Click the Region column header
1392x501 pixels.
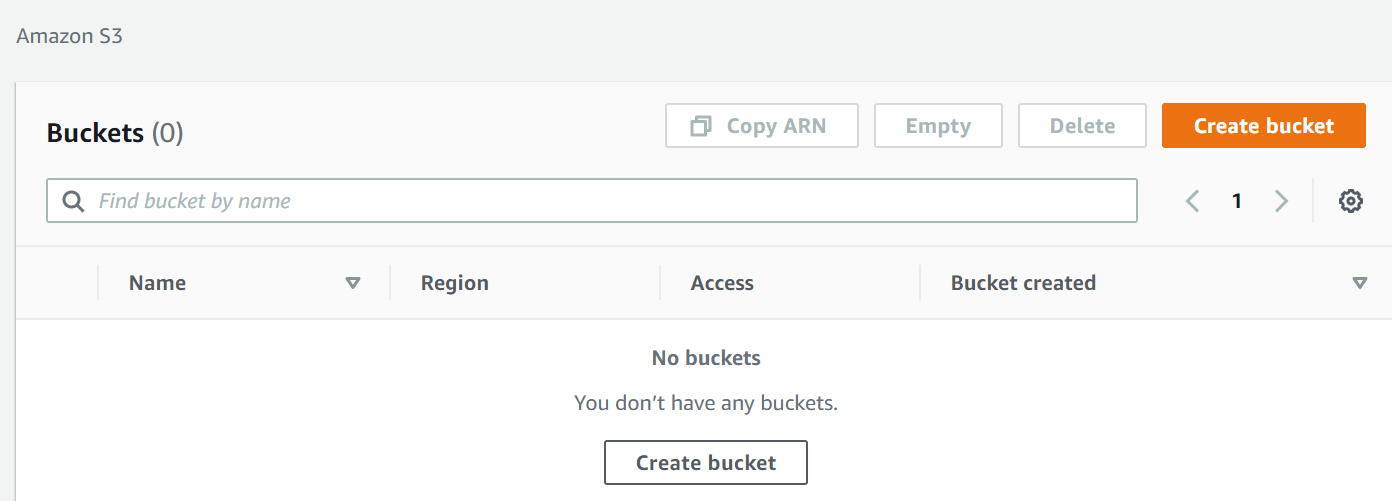455,283
